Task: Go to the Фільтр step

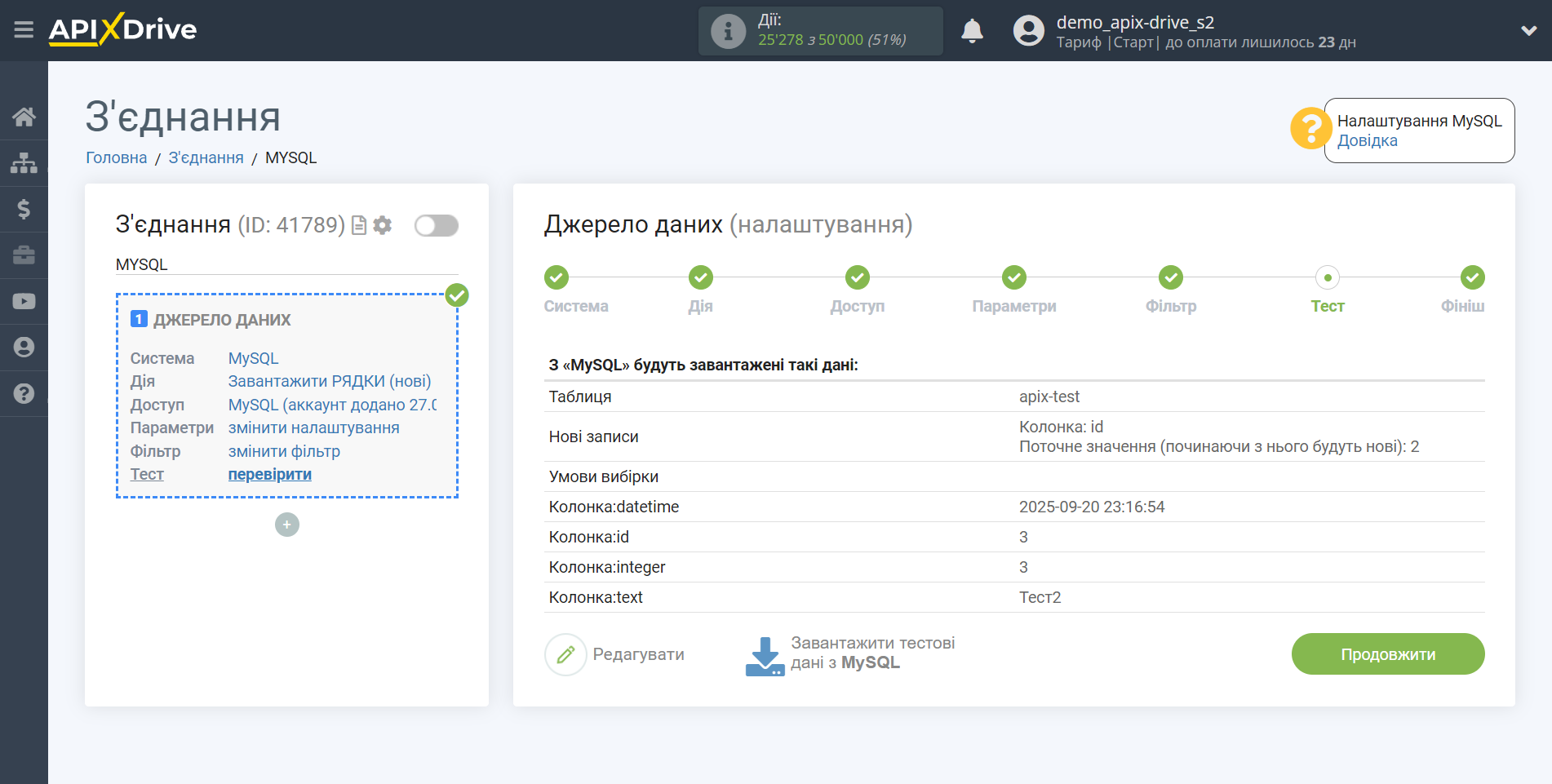Action: click(1170, 277)
